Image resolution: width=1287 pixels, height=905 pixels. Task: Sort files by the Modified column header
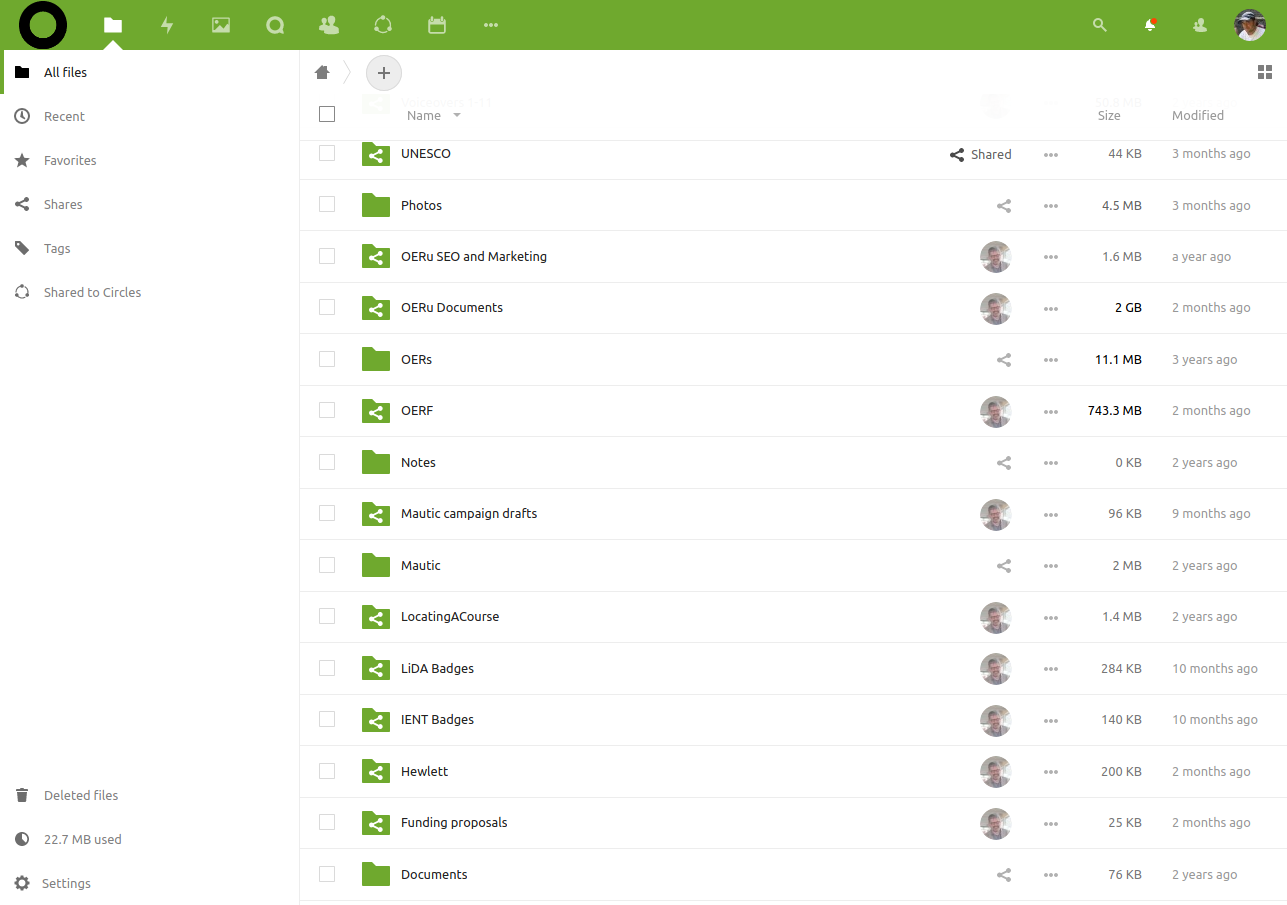[1198, 116]
